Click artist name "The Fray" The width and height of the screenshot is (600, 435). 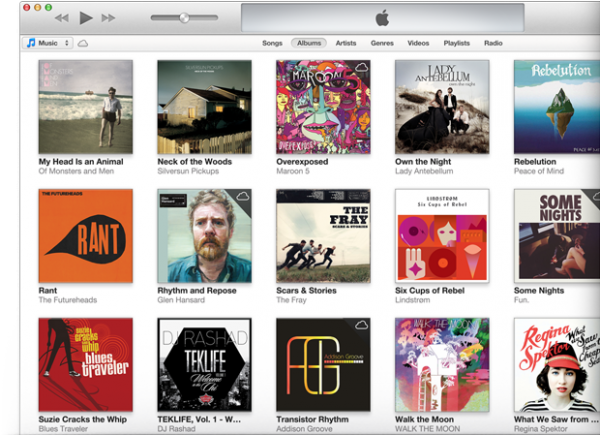(x=291, y=300)
